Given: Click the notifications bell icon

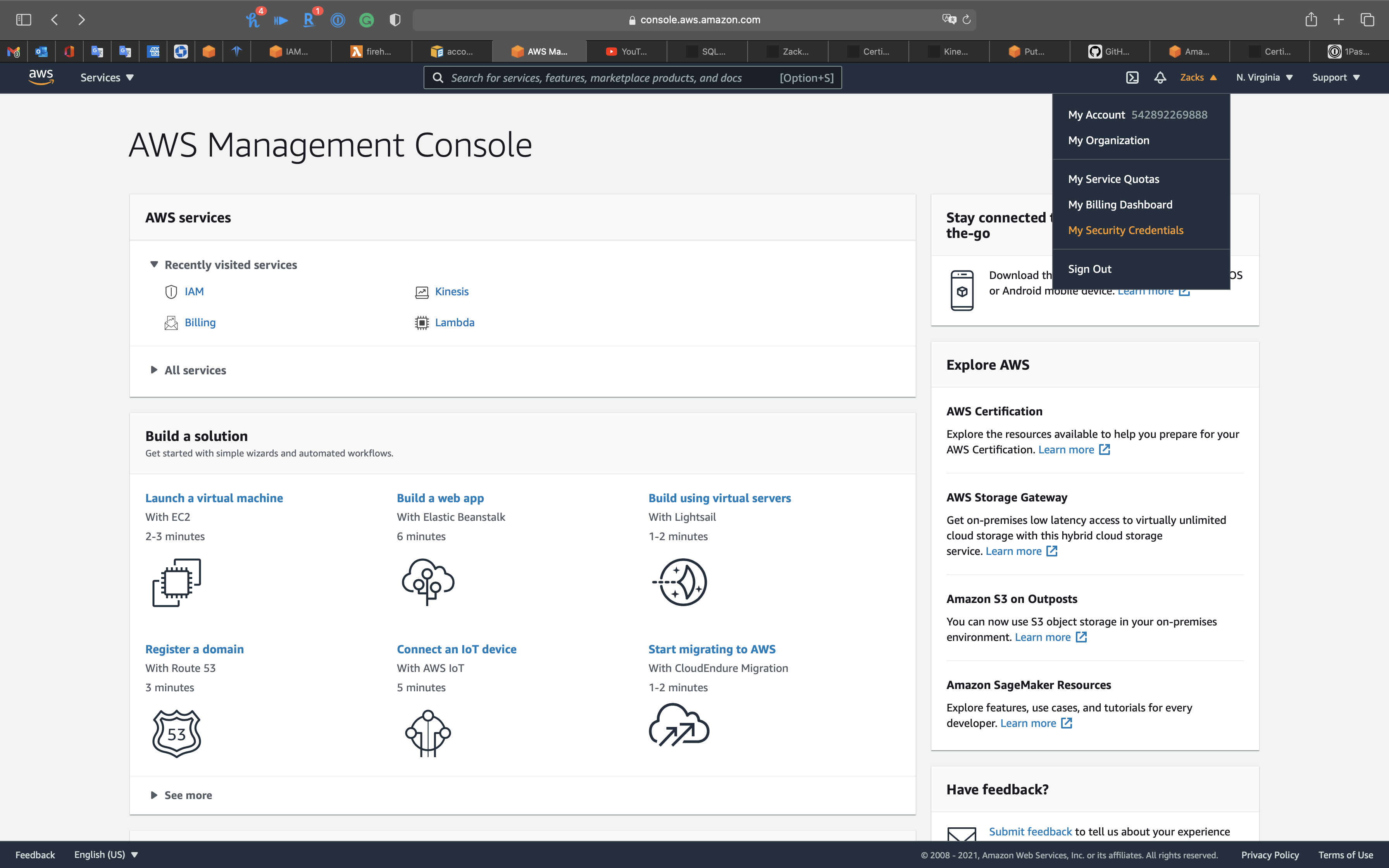Looking at the screenshot, I should 1160,77.
